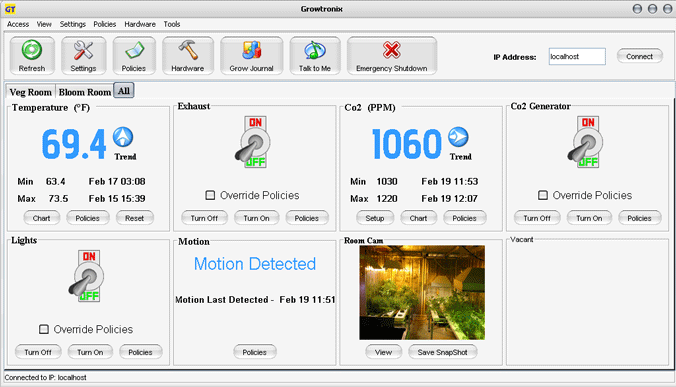Flip the Exhaust ON/OFF switch
The width and height of the screenshot is (676, 387).
pyautogui.click(x=254, y=142)
